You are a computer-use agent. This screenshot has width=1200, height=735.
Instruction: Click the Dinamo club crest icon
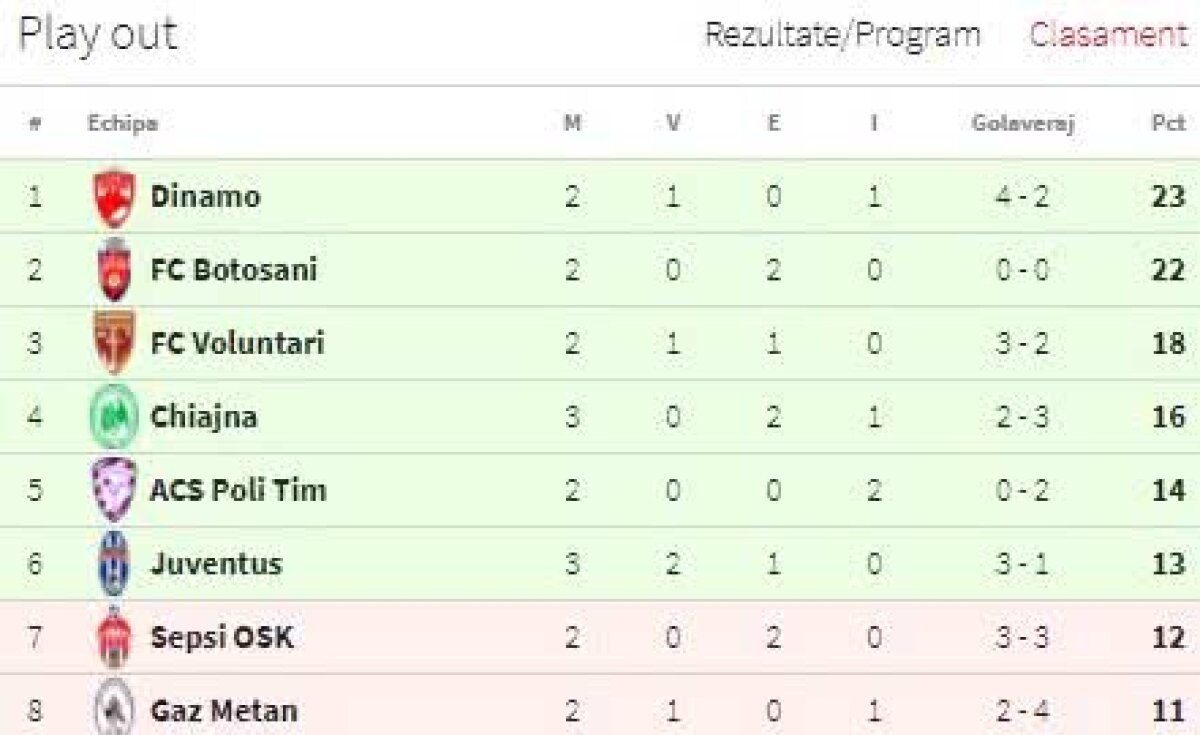[x=114, y=197]
